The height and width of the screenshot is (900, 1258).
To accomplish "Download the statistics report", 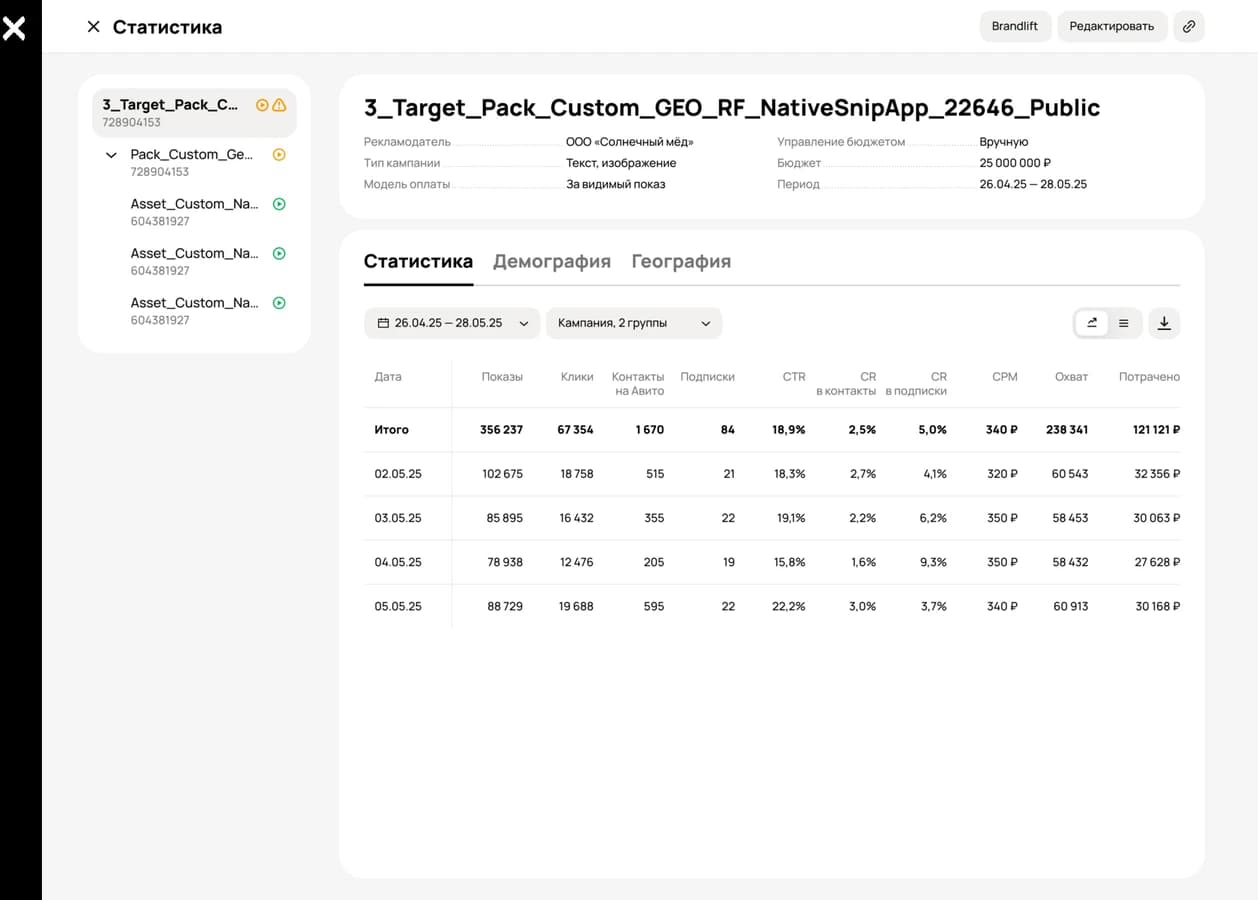I will click(x=1164, y=323).
